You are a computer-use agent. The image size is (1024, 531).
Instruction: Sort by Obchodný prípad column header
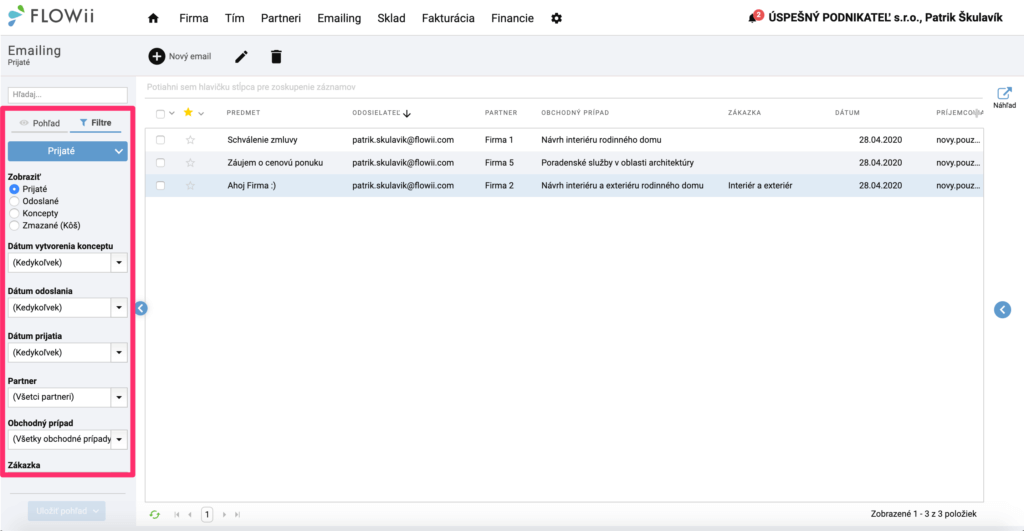coord(575,113)
